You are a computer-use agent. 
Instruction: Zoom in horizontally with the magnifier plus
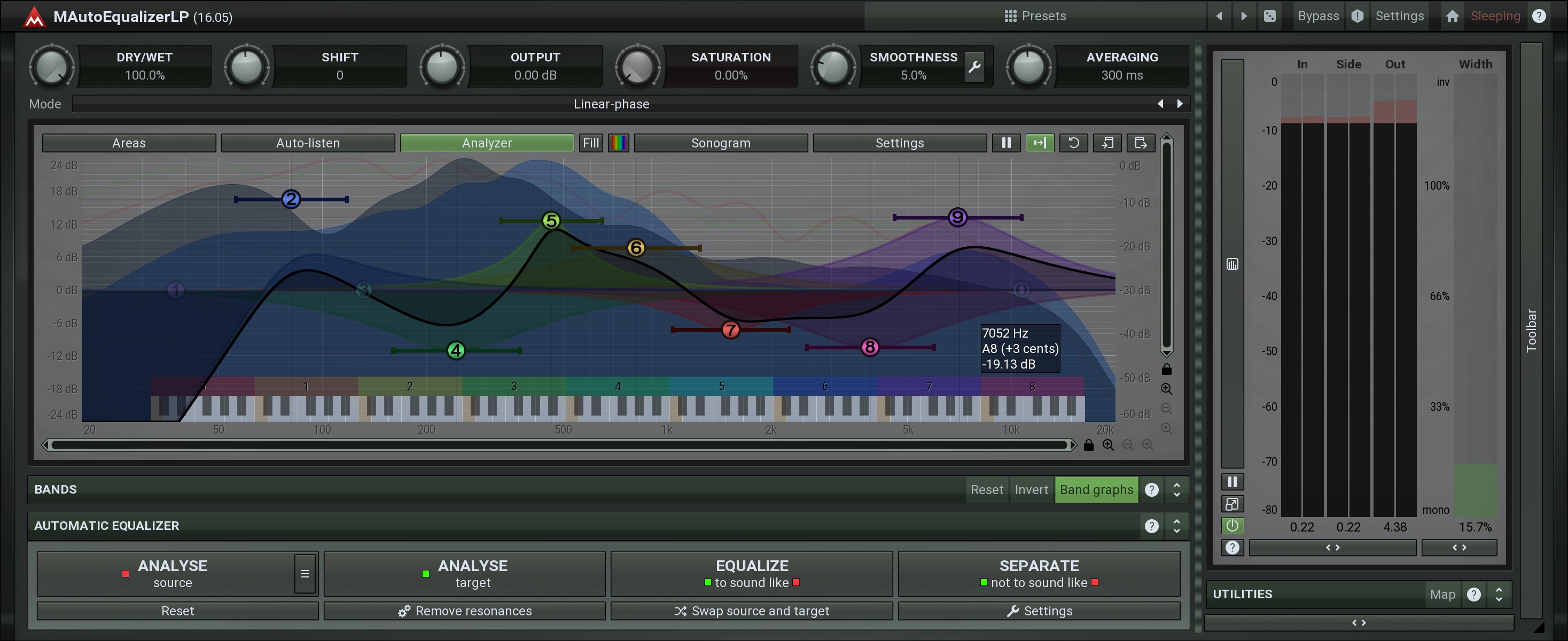click(1109, 445)
